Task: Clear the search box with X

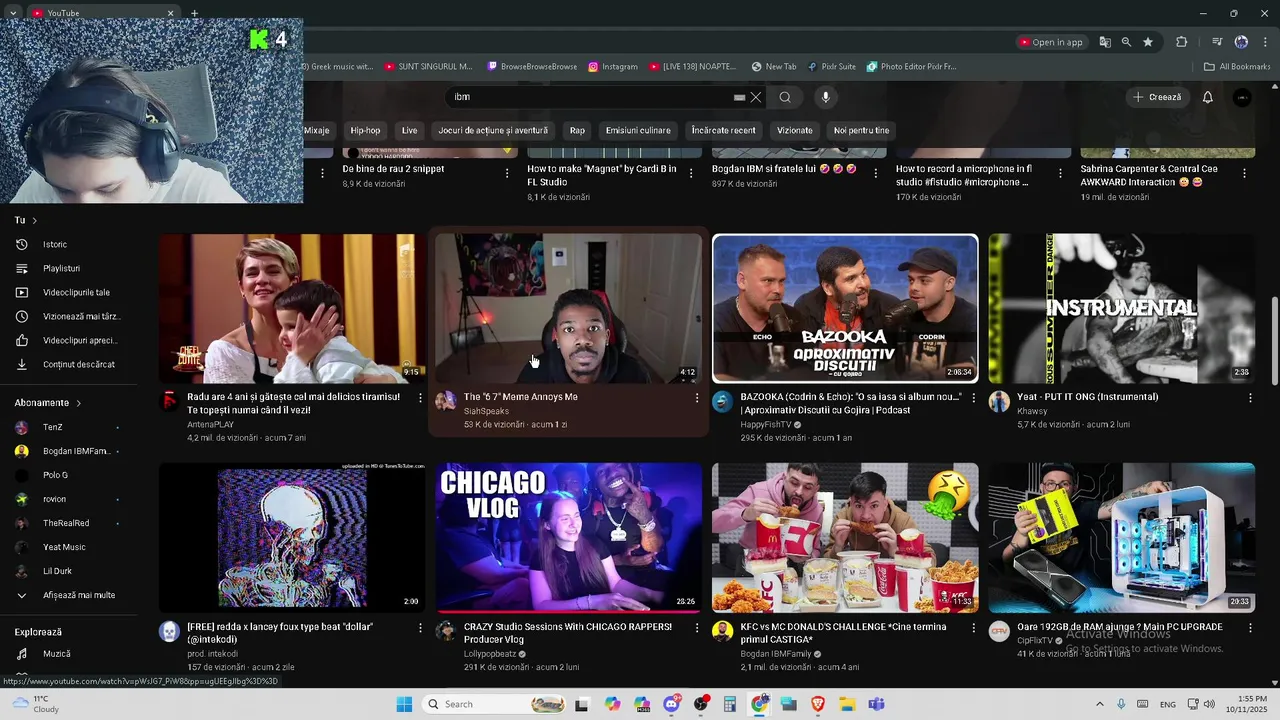Action: coord(756,97)
